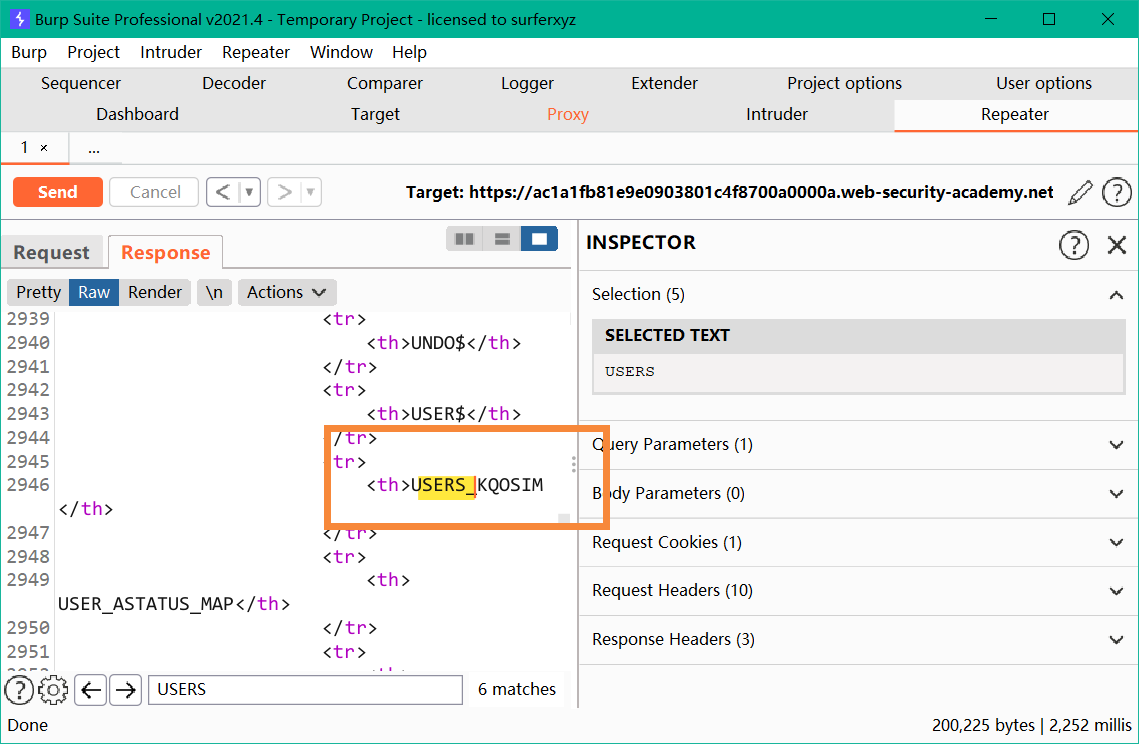Add new Repeater tab via ellipsis

tap(94, 149)
